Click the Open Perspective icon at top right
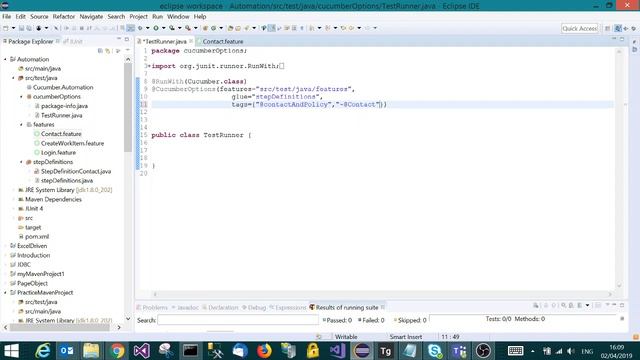This screenshot has width=640, height=360. coord(607,28)
